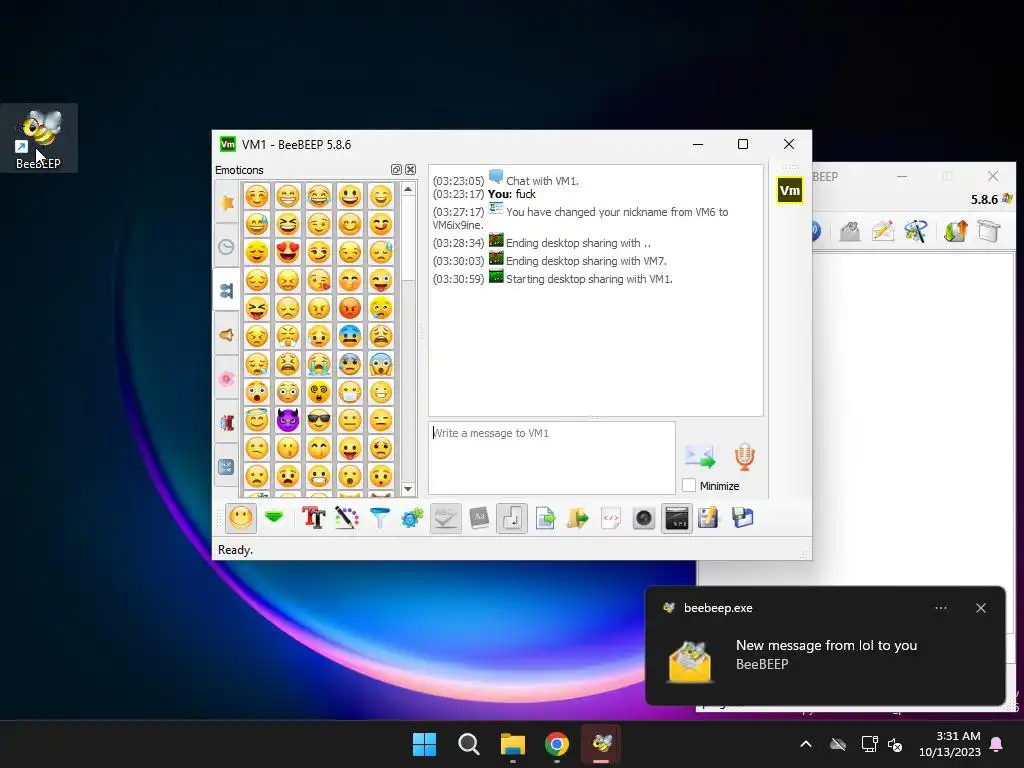
Task: Insert the purple devil emoticon
Action: click(288, 420)
